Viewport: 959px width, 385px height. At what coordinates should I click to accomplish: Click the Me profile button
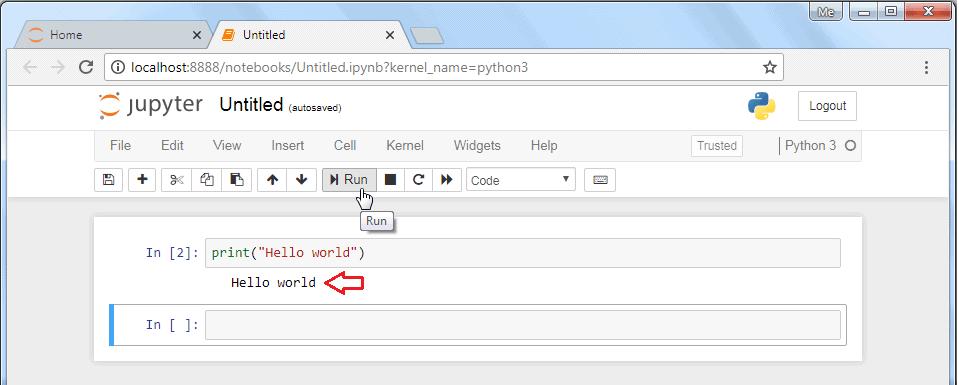pyautogui.click(x=826, y=12)
